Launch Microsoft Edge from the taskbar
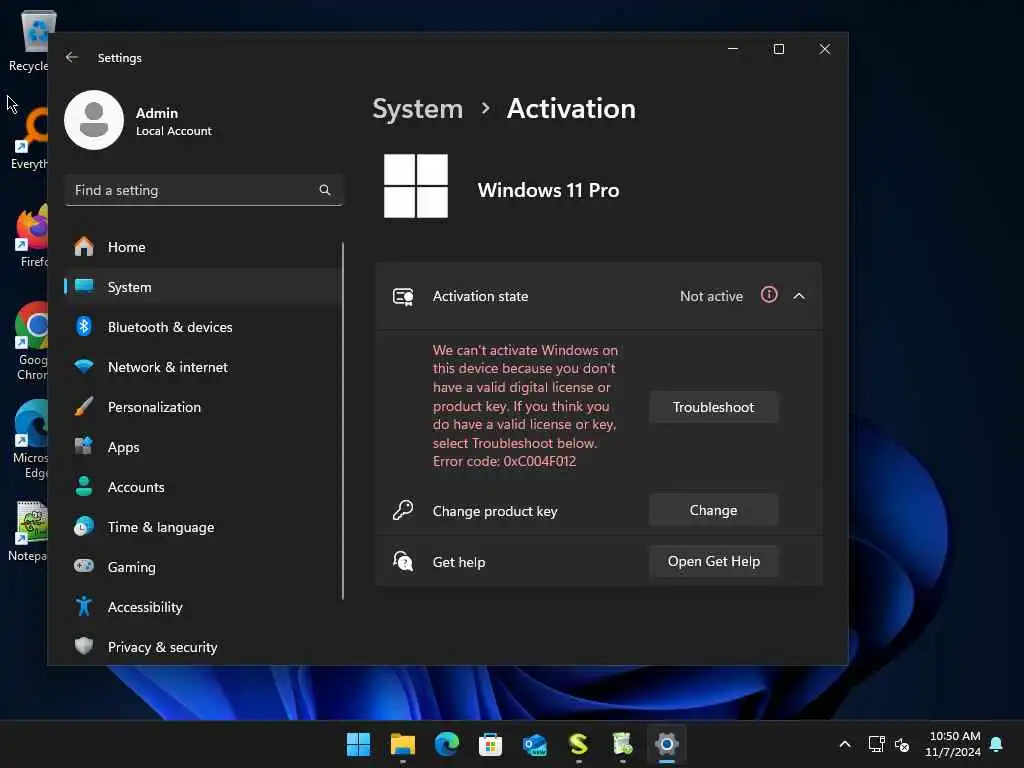 pyautogui.click(x=447, y=744)
